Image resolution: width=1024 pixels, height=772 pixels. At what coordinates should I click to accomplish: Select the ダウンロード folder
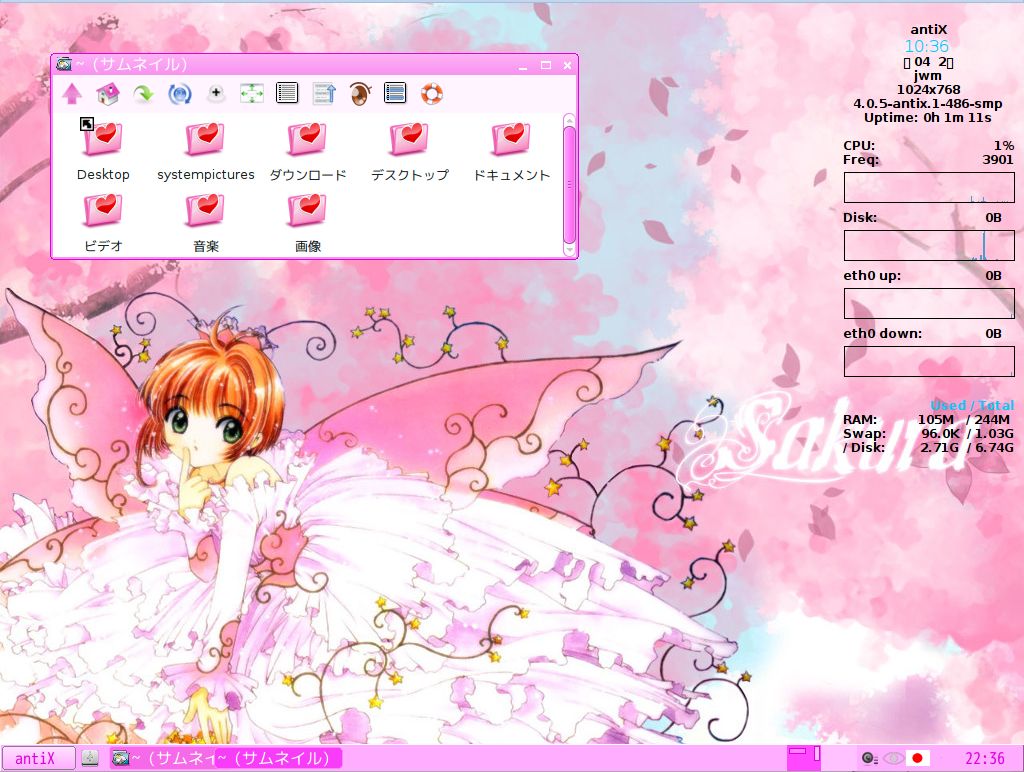(x=307, y=140)
